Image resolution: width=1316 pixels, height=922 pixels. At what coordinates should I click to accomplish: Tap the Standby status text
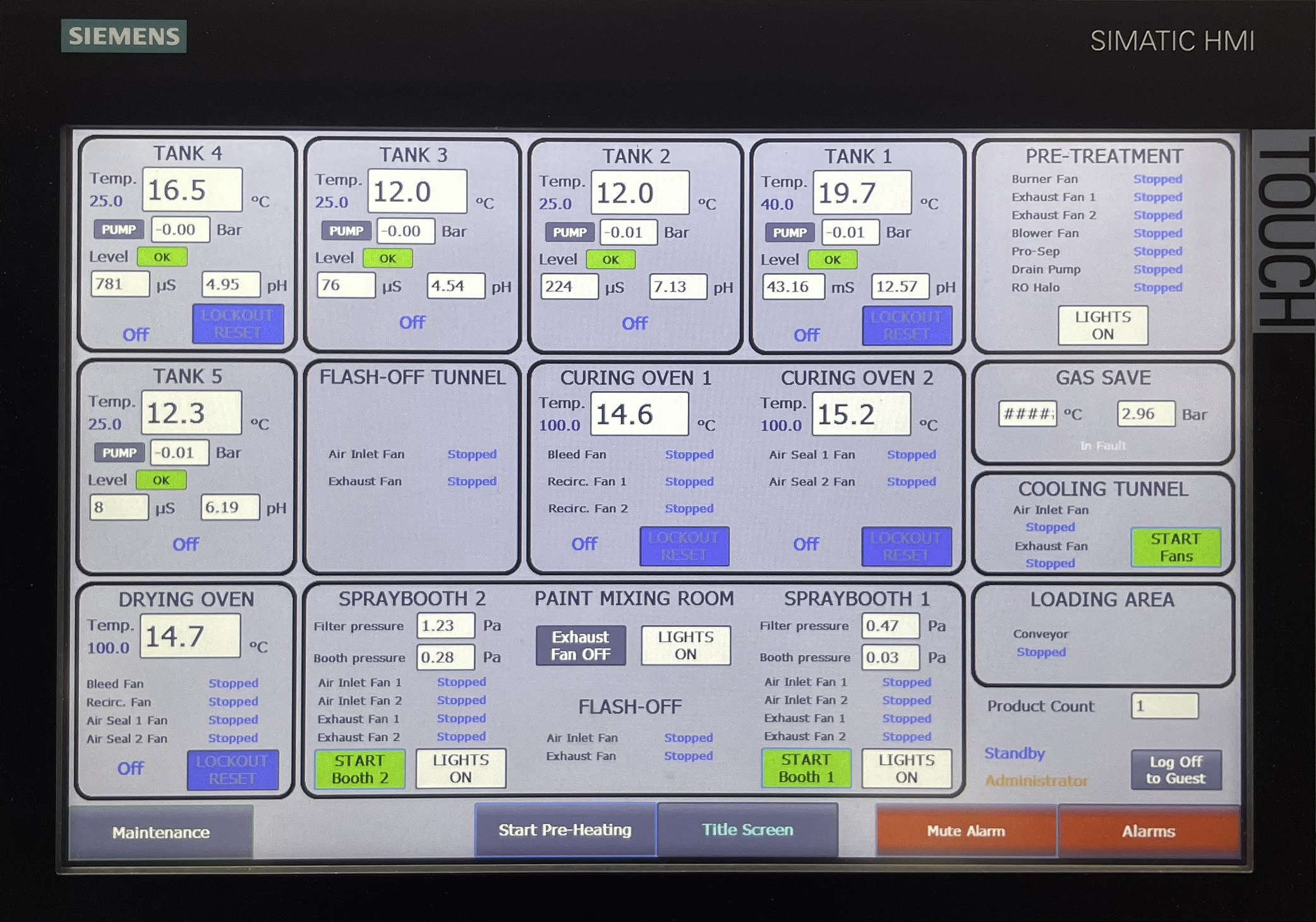click(x=1015, y=753)
